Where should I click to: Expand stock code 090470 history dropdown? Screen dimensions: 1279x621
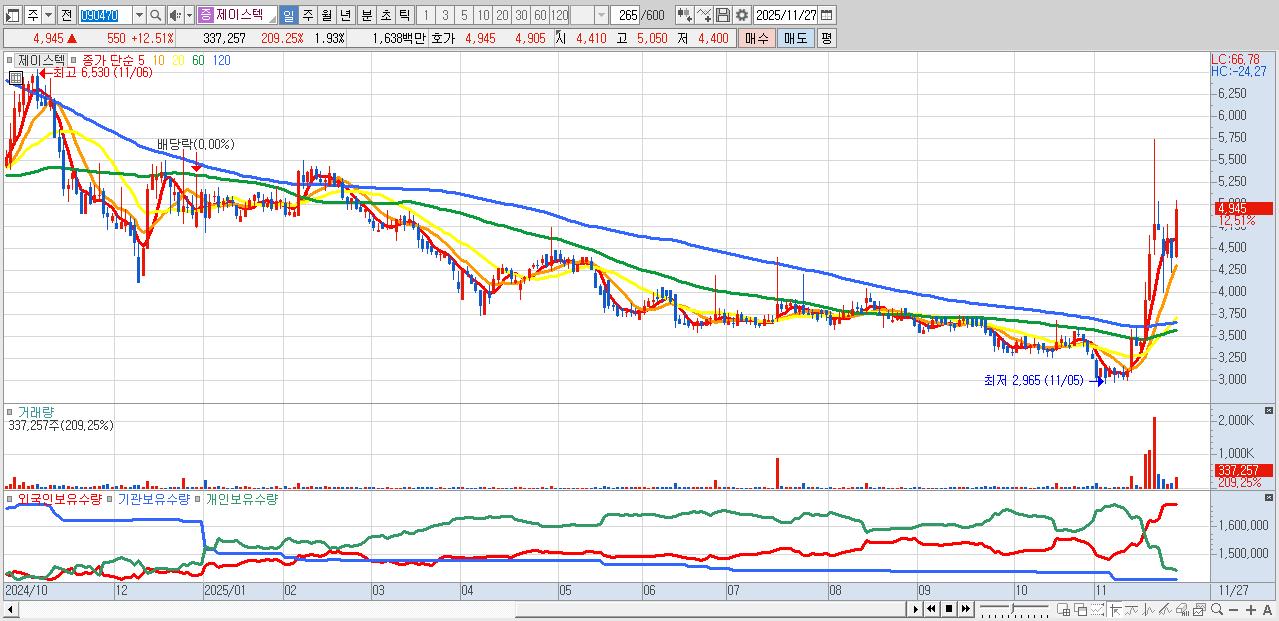(x=139, y=15)
